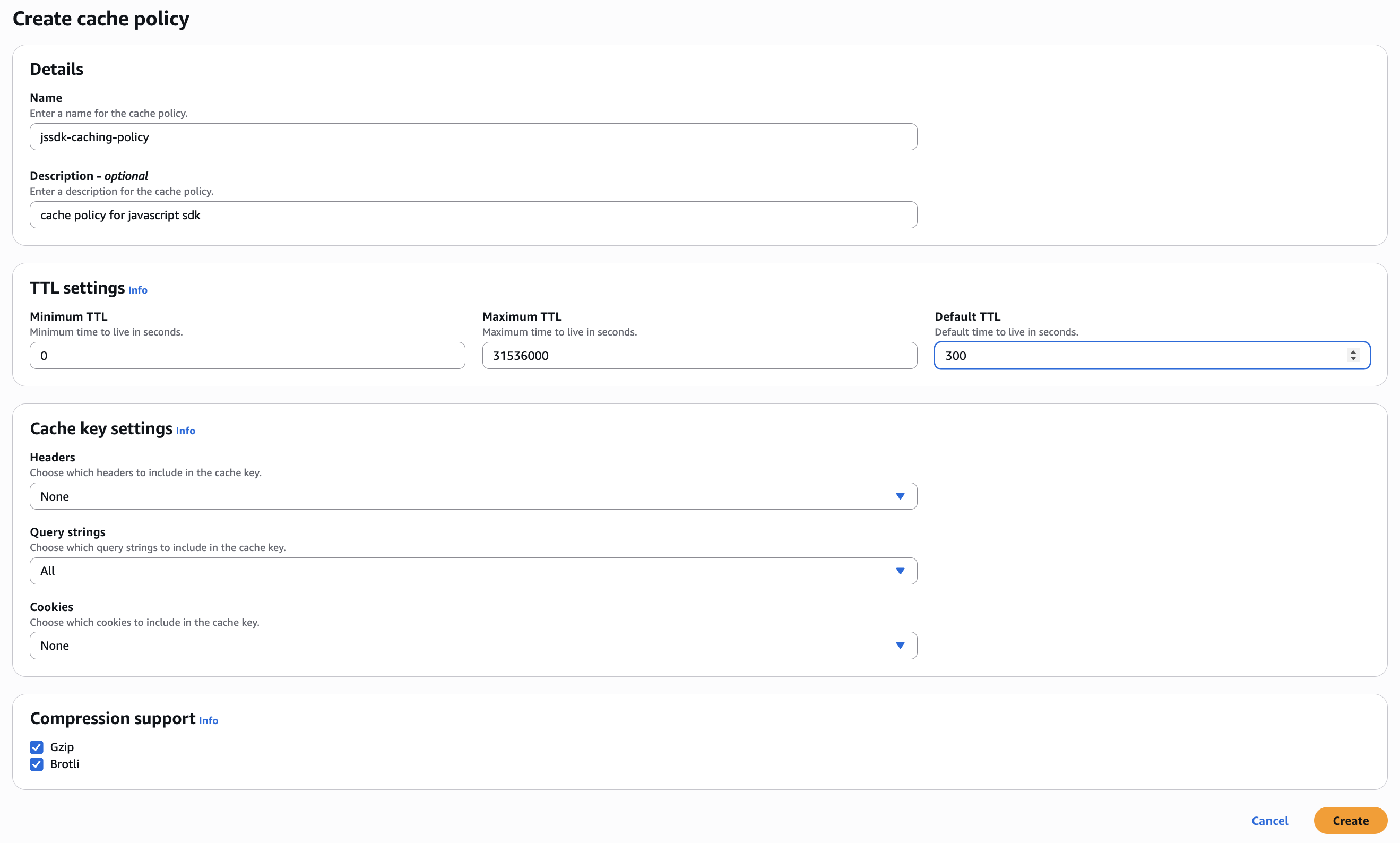The image size is (1400, 843).
Task: Click the Minimum TTL input field
Action: point(247,356)
